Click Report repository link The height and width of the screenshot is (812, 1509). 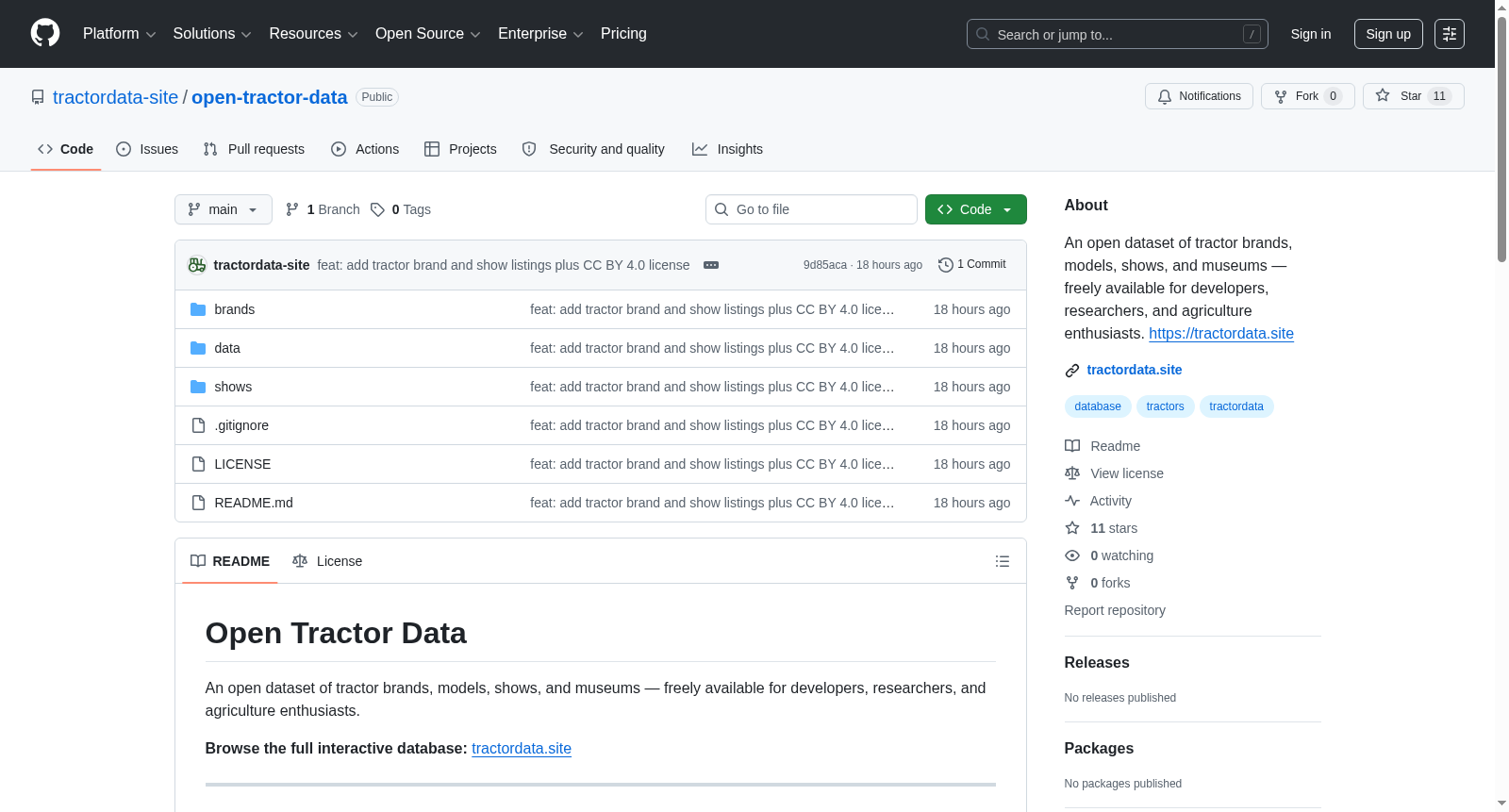point(1115,610)
